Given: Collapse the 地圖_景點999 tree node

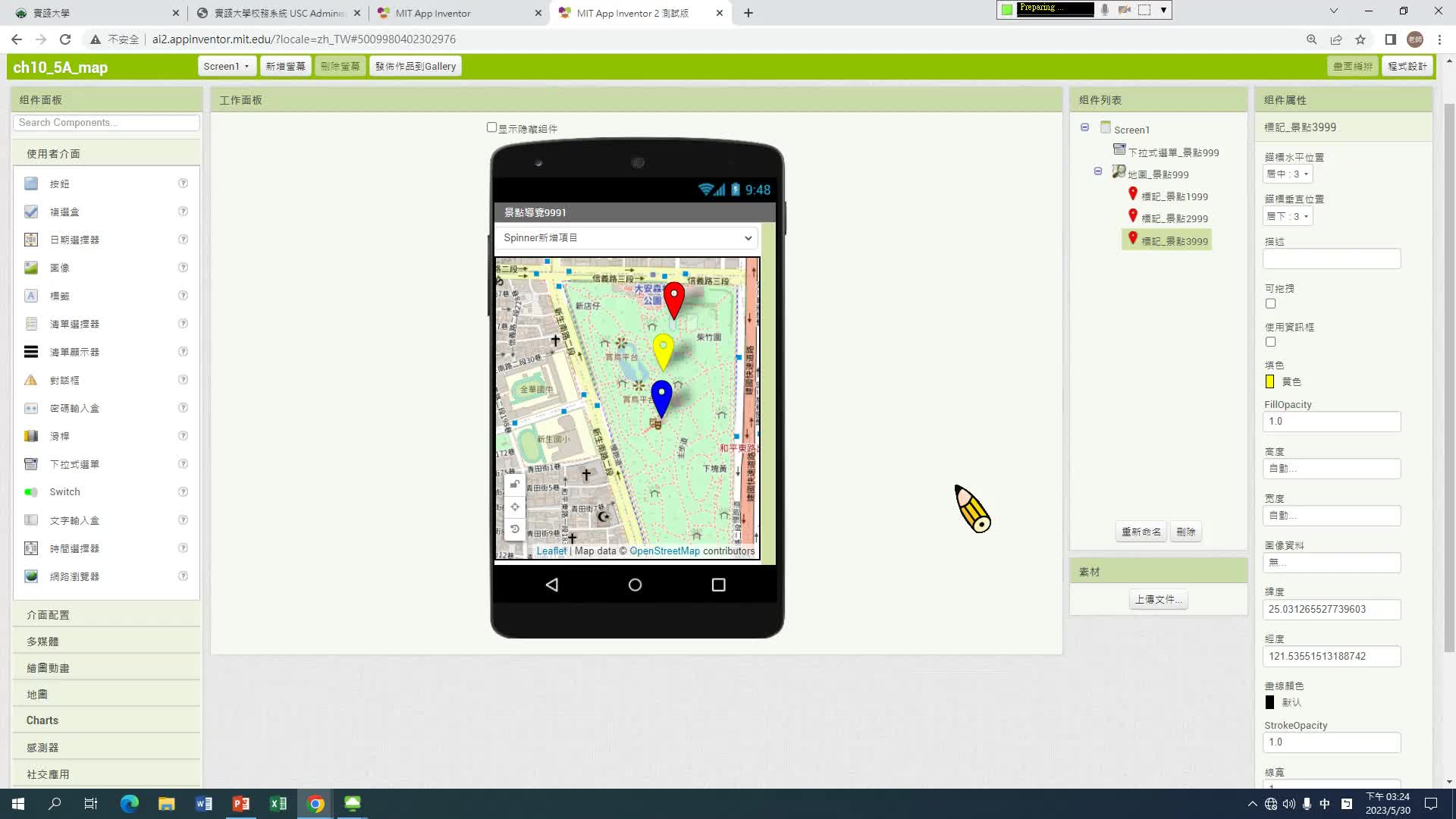Looking at the screenshot, I should tap(1097, 171).
